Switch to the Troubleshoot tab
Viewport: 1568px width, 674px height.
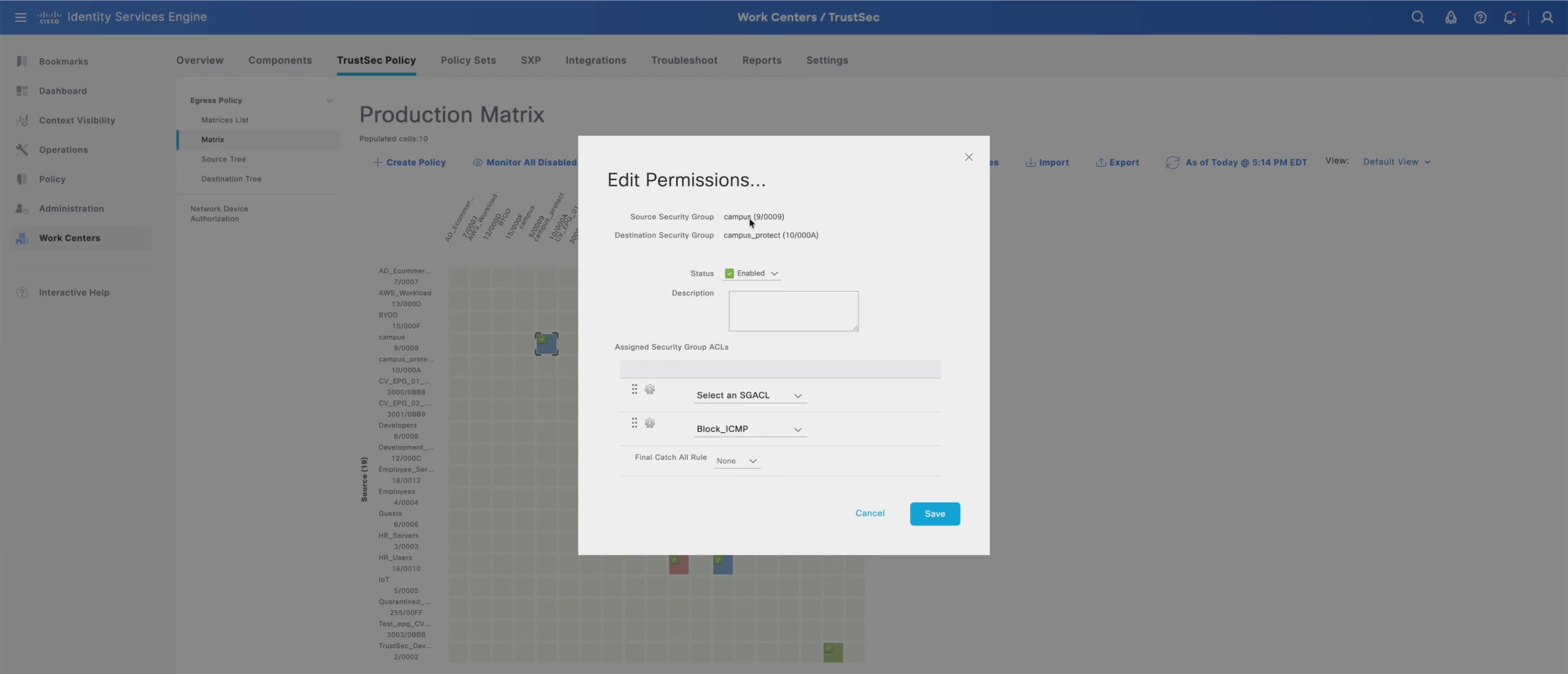pyautogui.click(x=683, y=60)
